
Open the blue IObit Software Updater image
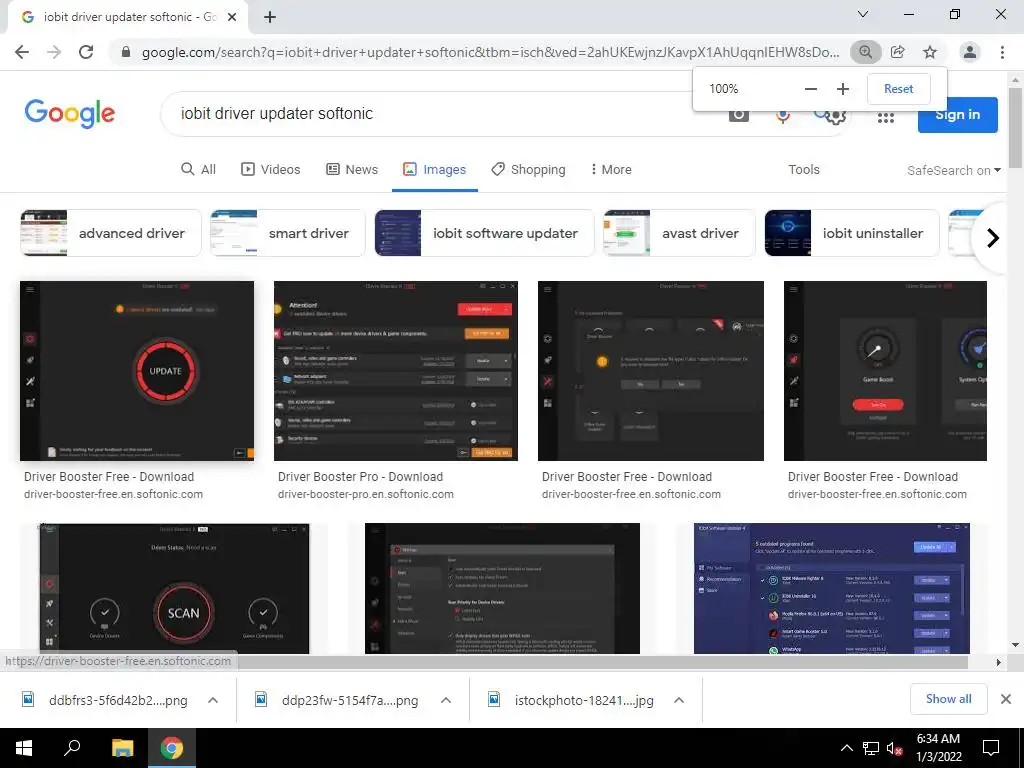click(831, 588)
